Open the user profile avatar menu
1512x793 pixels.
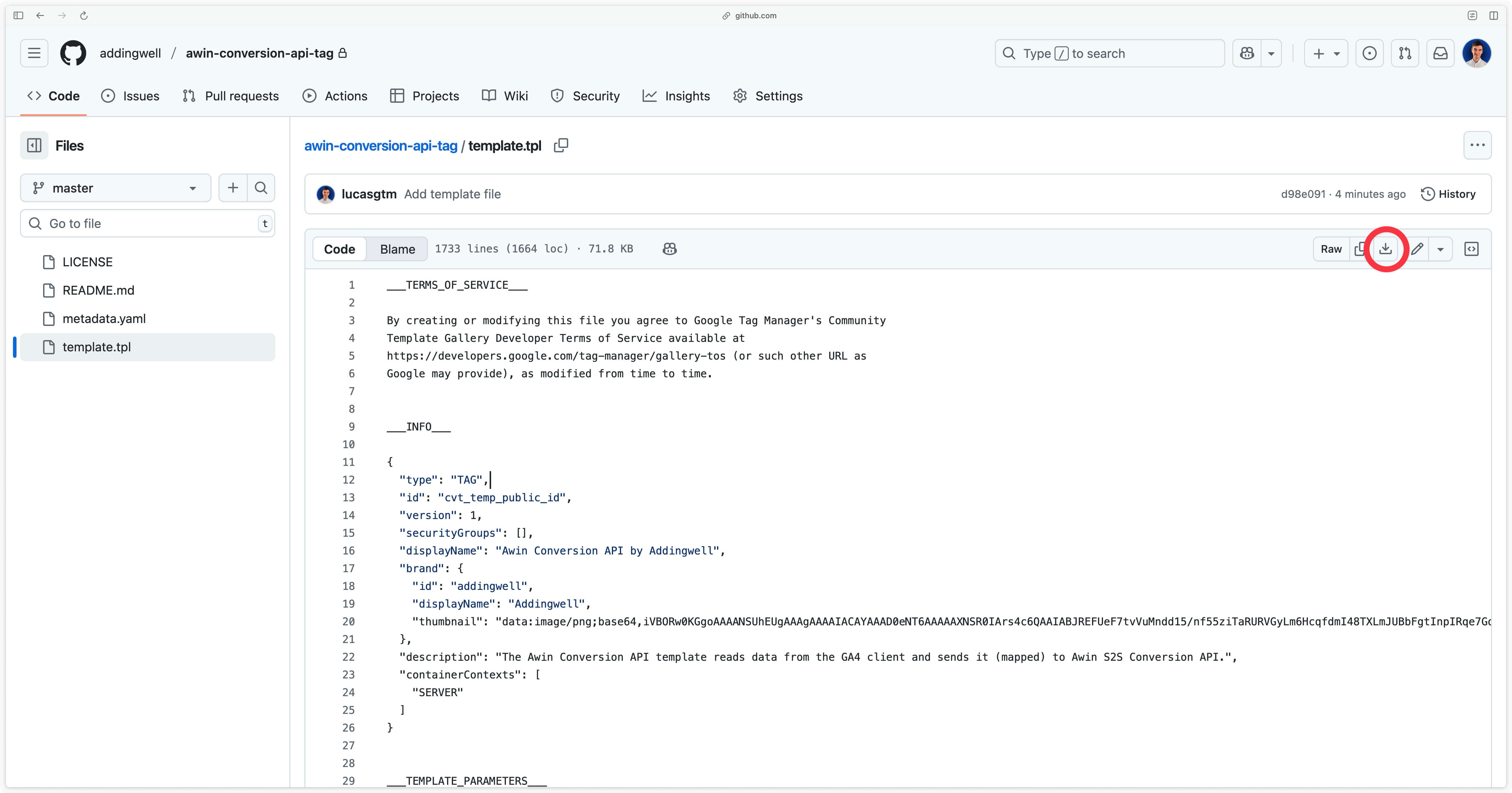click(x=1477, y=53)
